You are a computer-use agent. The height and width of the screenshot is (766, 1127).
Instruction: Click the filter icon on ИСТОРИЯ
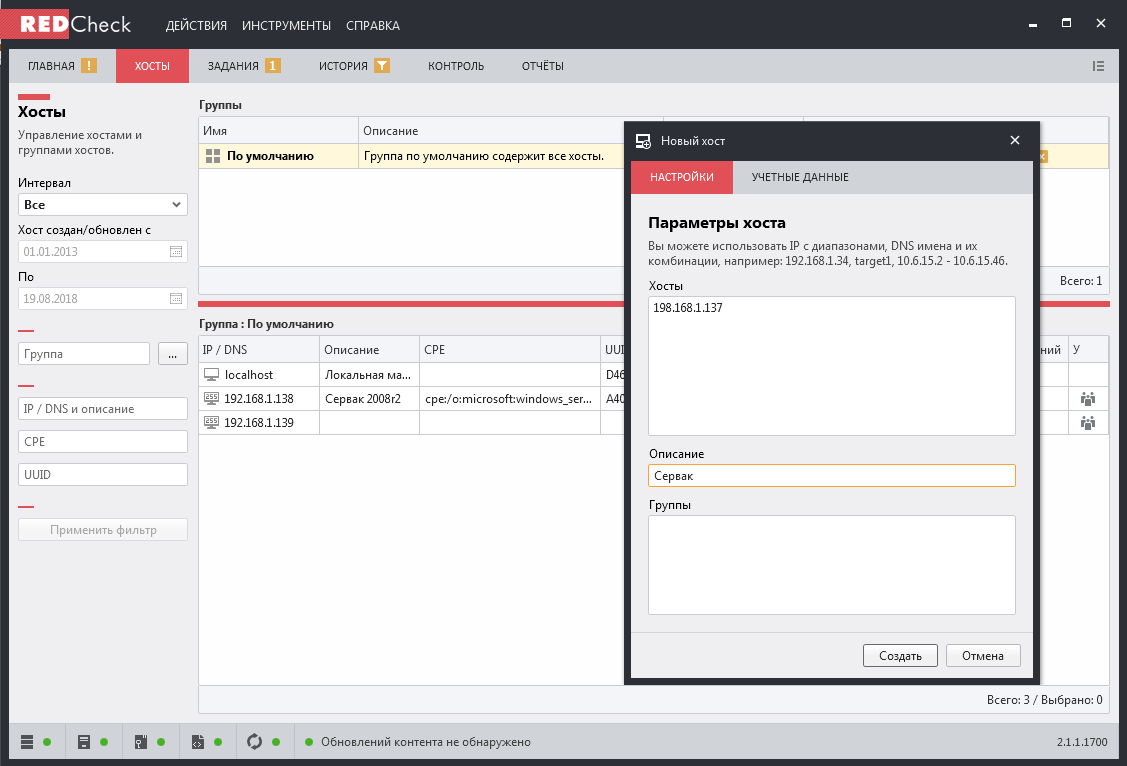pos(382,65)
